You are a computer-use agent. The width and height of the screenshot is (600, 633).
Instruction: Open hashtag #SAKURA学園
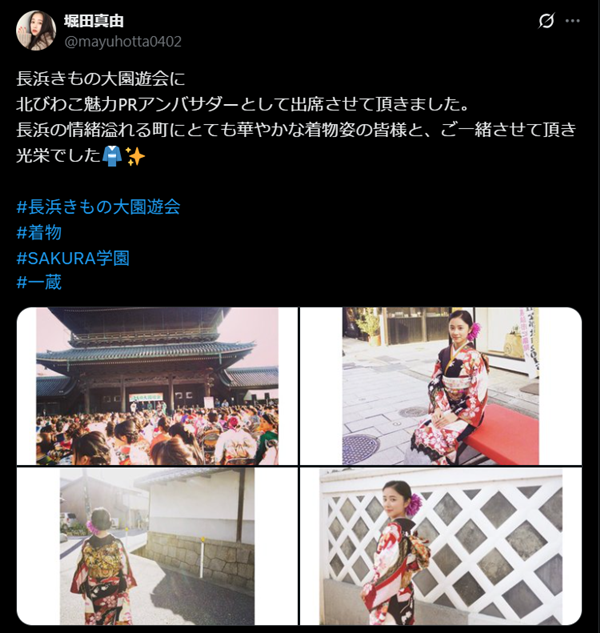point(73,258)
